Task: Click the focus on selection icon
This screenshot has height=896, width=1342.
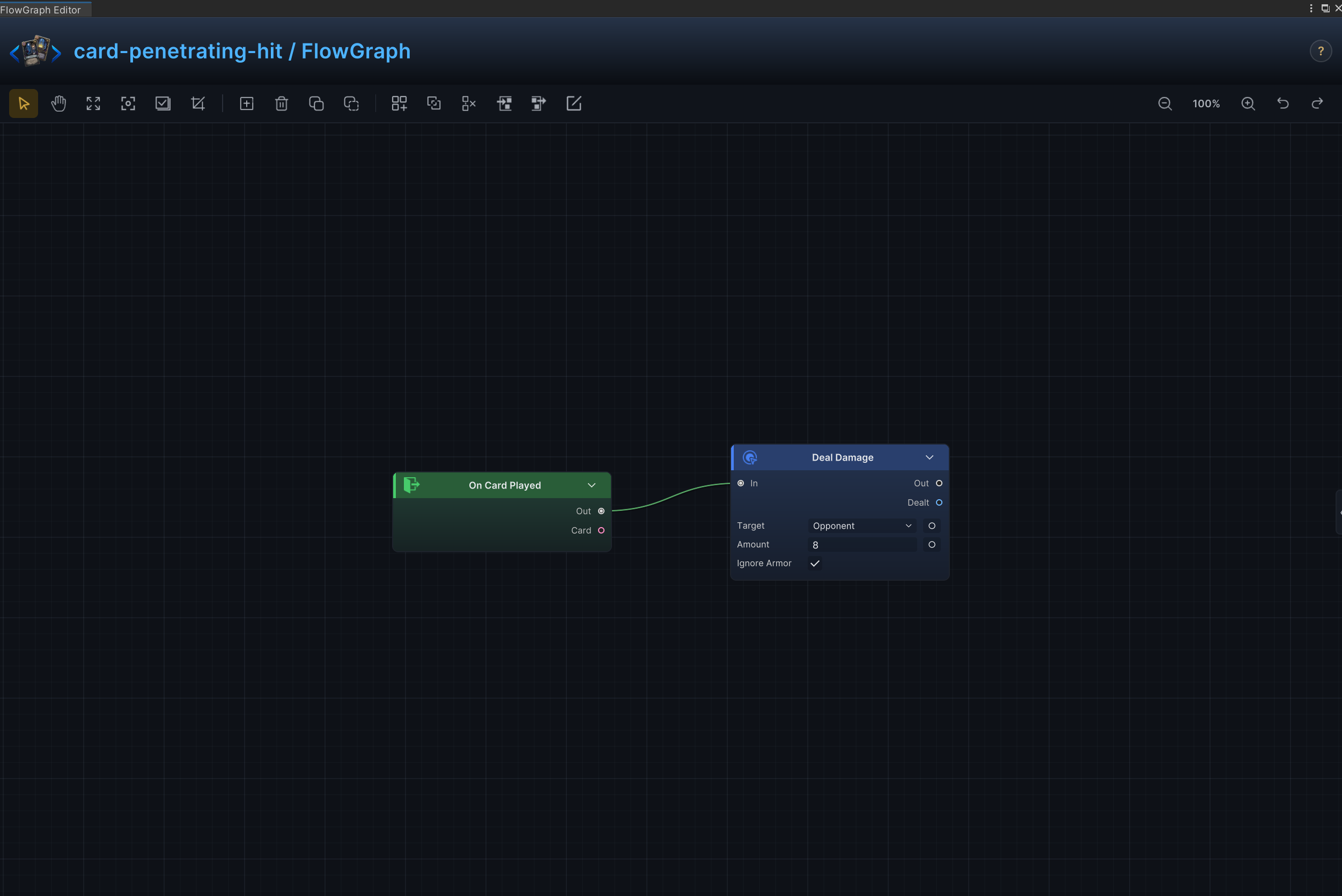Action: 128,103
